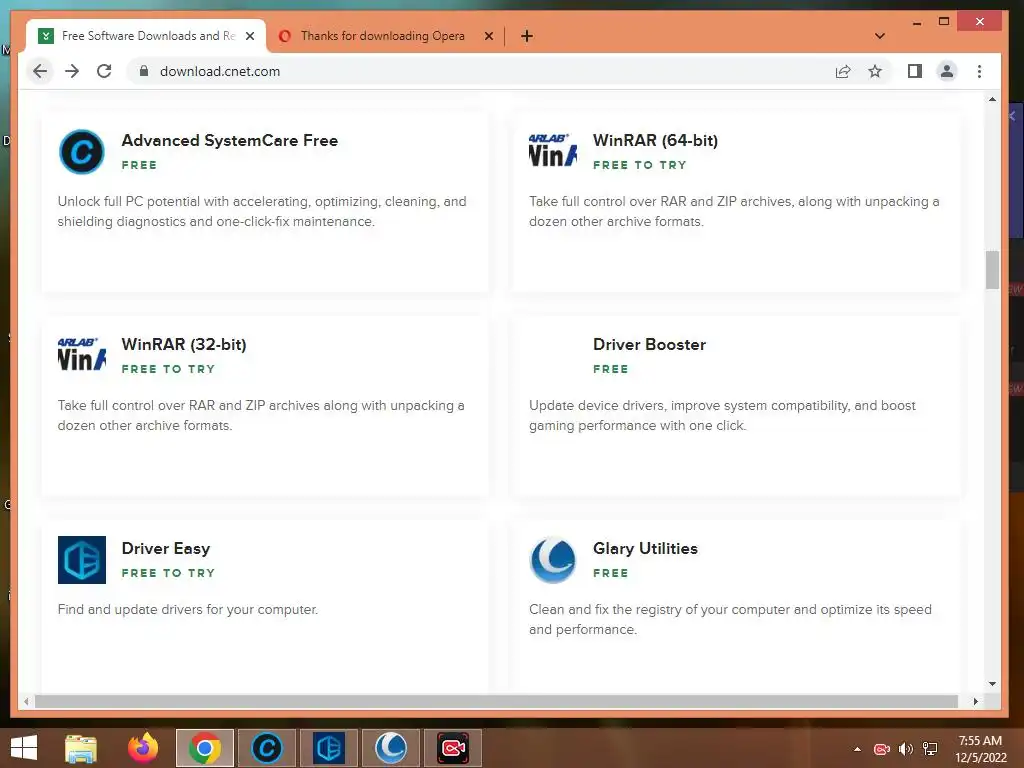This screenshot has width=1024, height=768.
Task: Open Glary Utilities from taskbar
Action: point(391,748)
